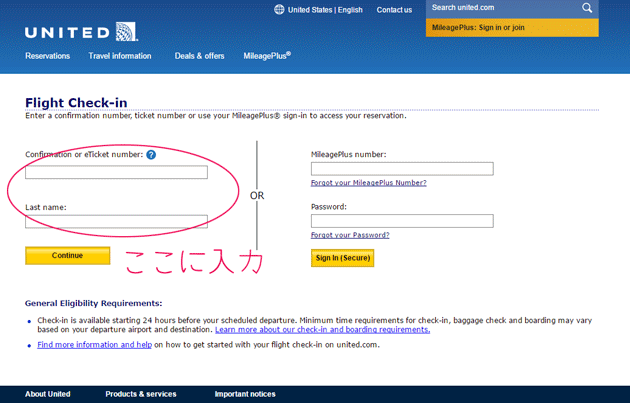Open Find more information and help link
This screenshot has width=630, height=403.
pyautogui.click(x=94, y=345)
